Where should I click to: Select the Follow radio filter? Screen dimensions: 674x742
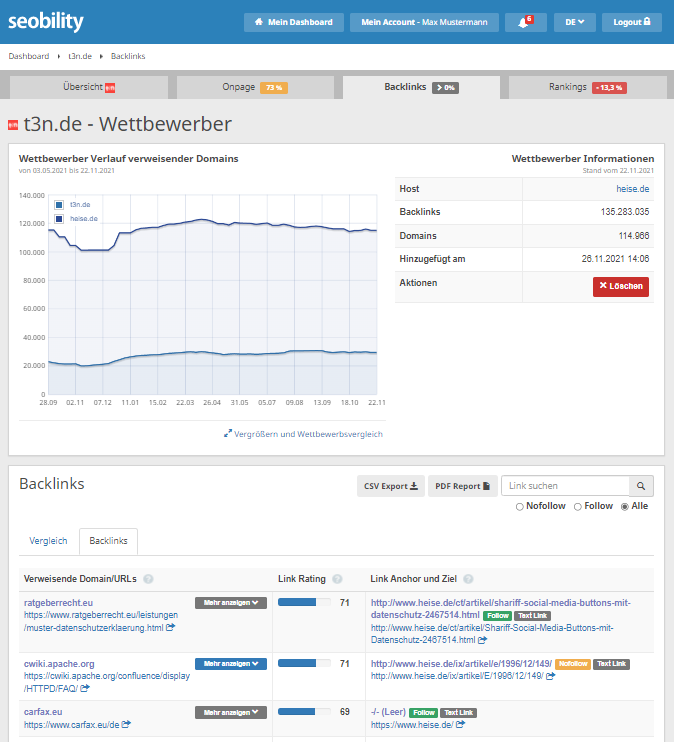[577, 507]
